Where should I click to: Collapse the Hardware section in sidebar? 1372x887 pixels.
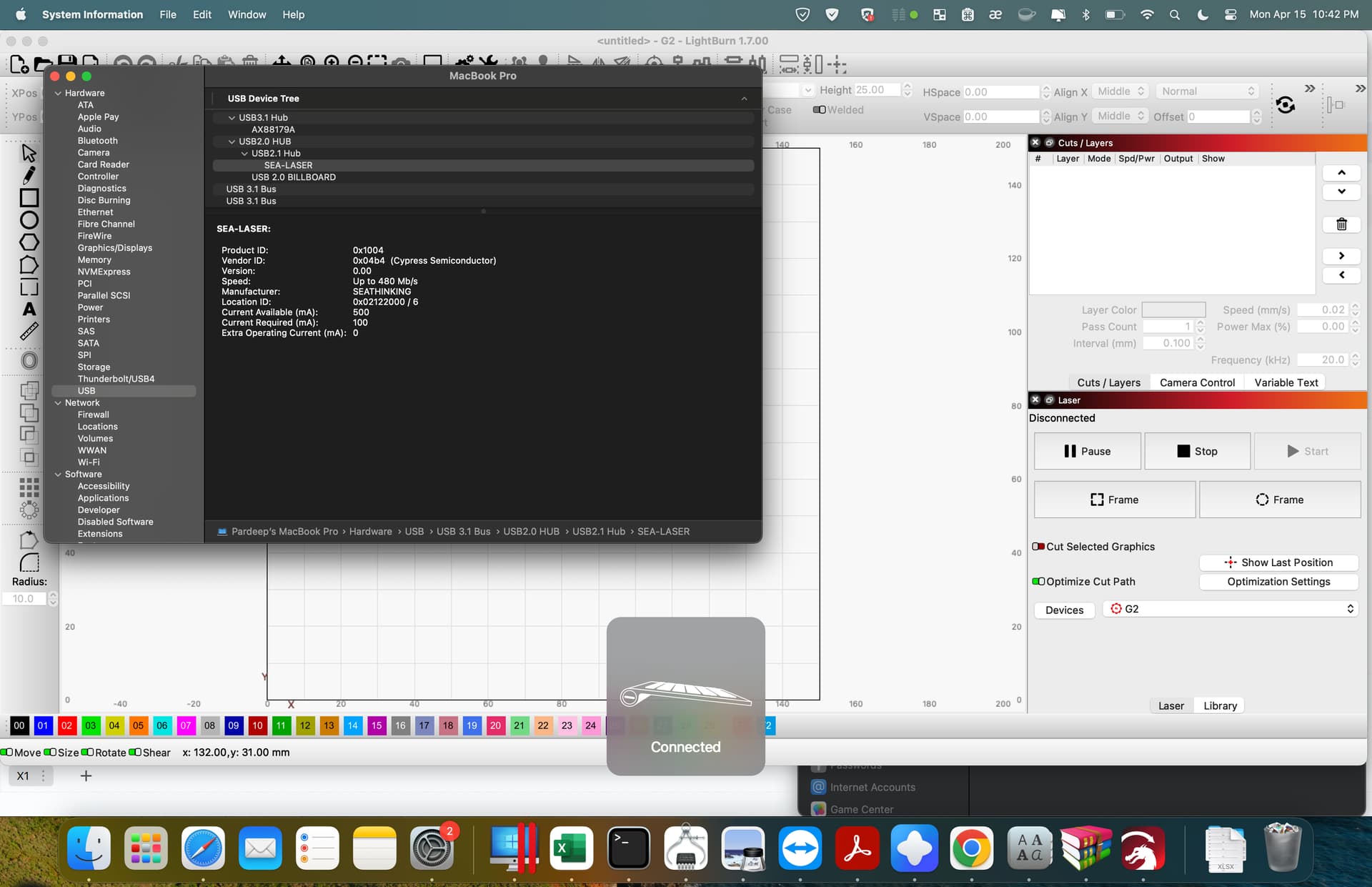(58, 93)
